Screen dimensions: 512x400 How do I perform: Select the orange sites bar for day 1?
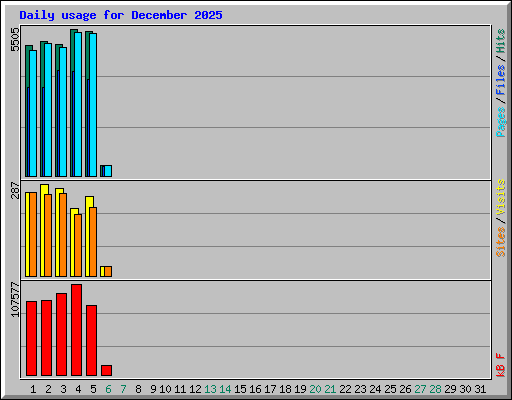[x=33, y=234]
